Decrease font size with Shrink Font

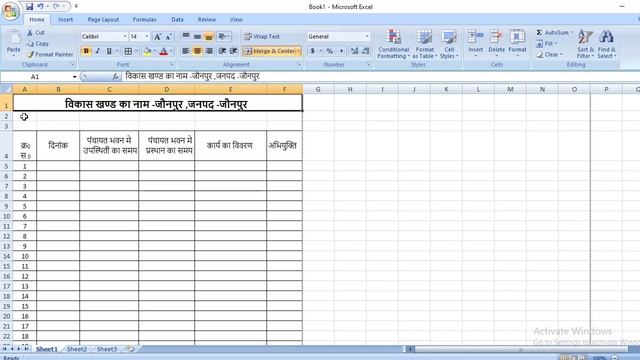pos(169,37)
